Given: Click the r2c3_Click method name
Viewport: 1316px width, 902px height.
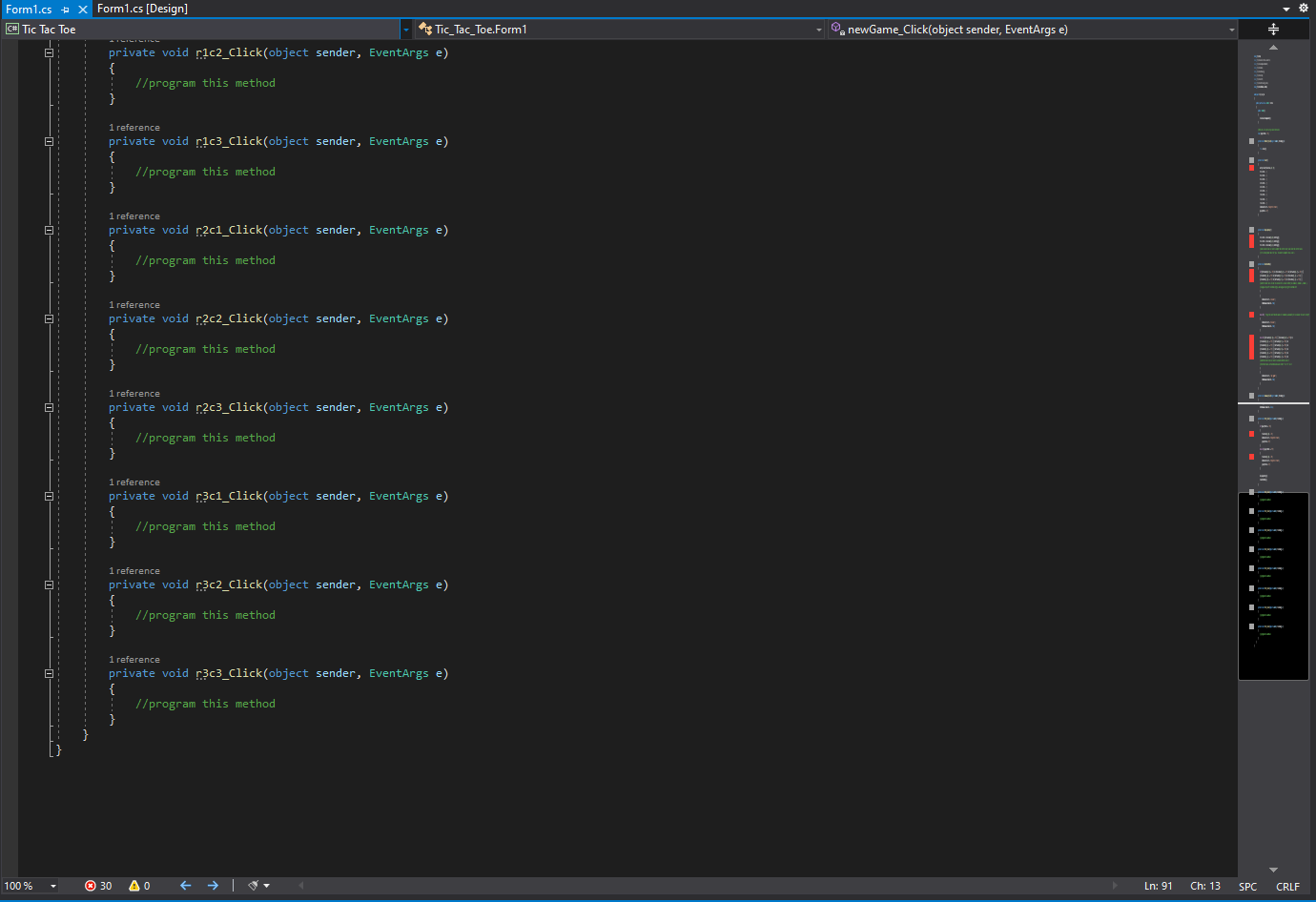Looking at the screenshot, I should (x=229, y=407).
